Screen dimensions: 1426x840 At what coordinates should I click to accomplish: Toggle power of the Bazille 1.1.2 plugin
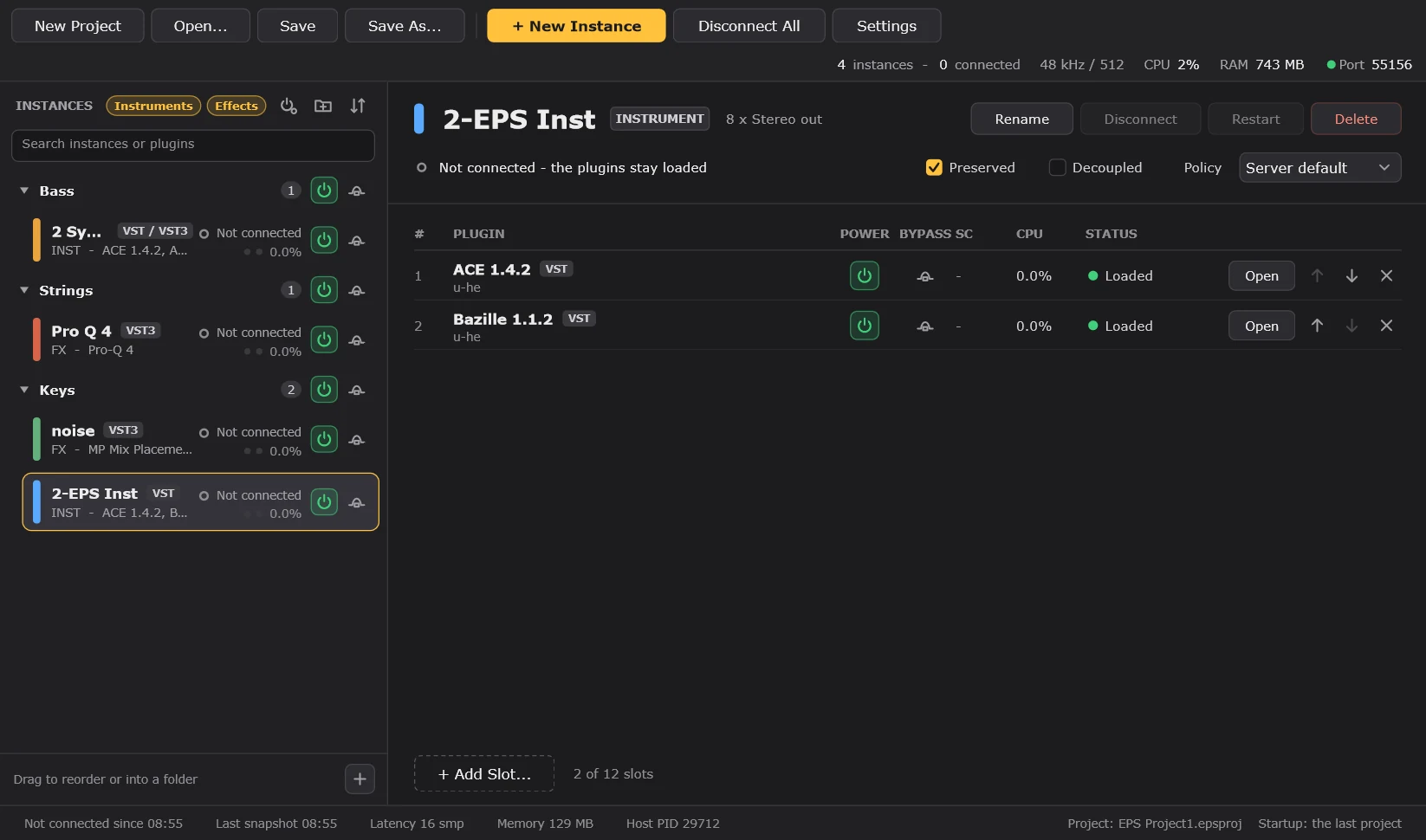(x=864, y=326)
